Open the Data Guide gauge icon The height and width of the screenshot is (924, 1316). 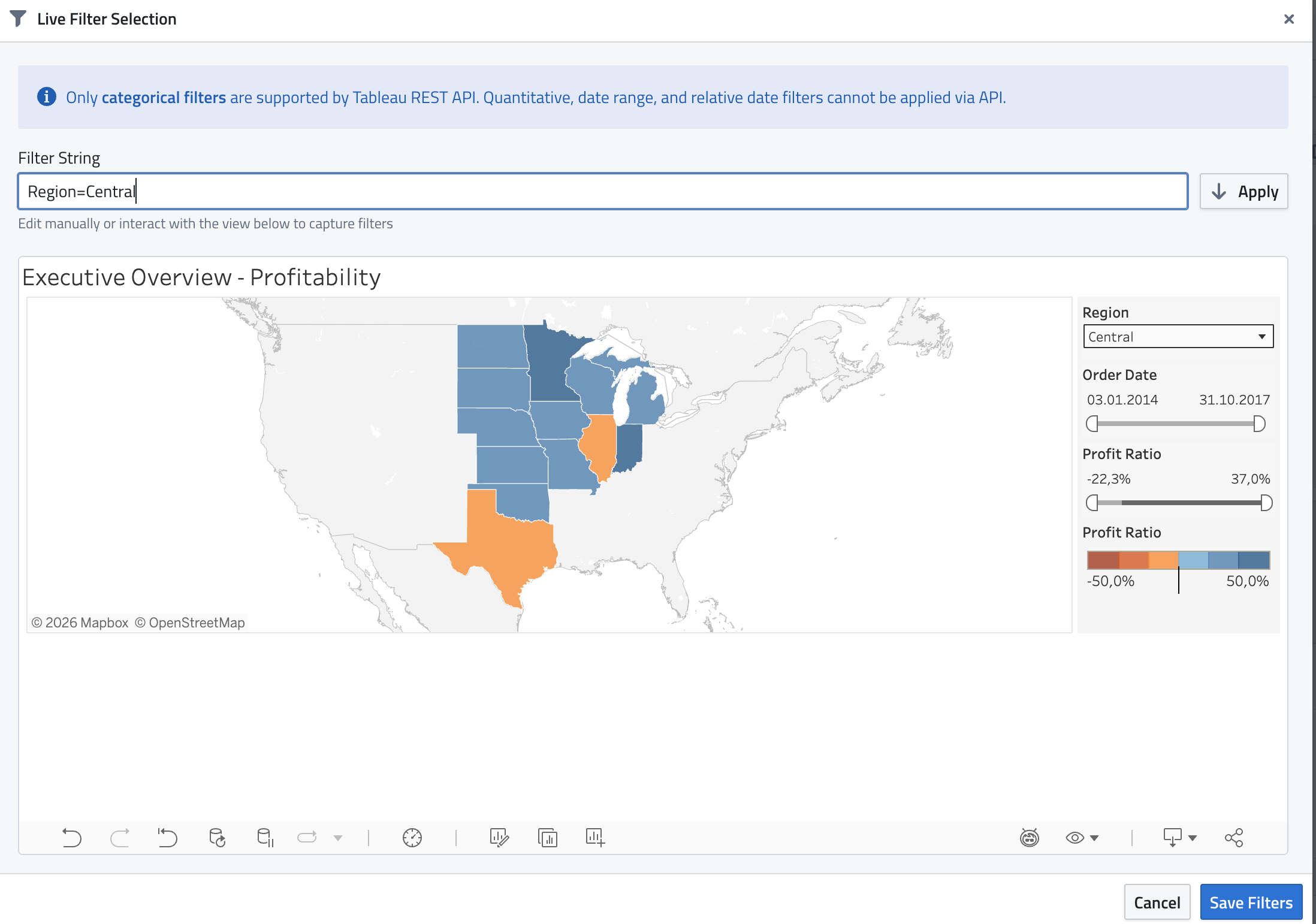(x=412, y=837)
